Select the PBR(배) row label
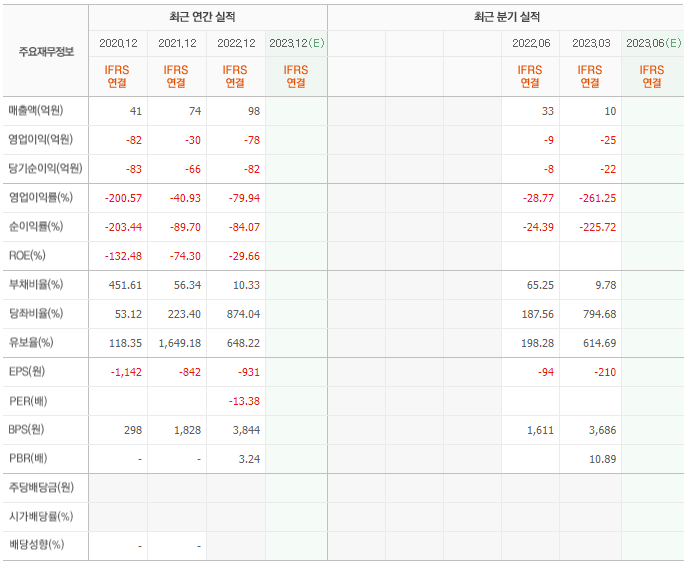Image resolution: width=690 pixels, height=564 pixels. click(x=28, y=459)
